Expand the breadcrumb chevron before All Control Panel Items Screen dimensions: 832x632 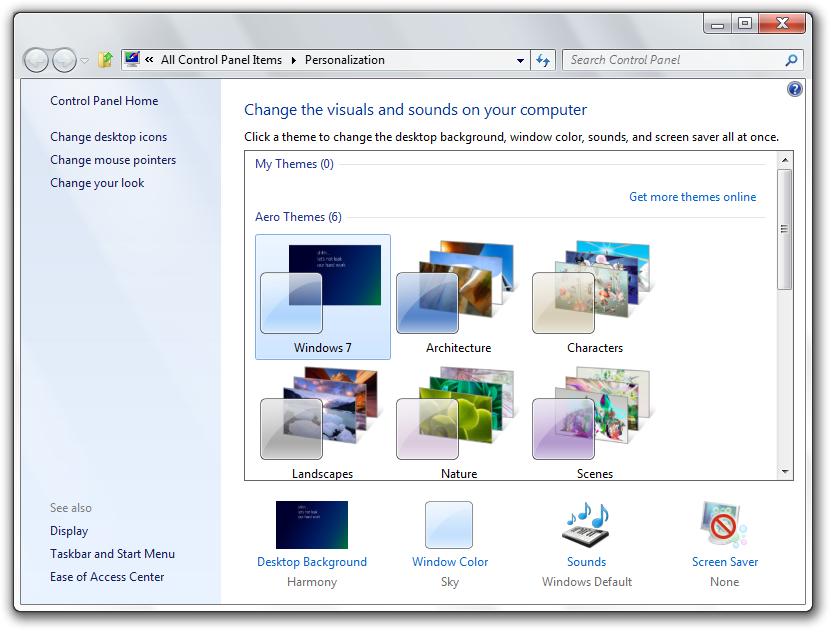tap(150, 59)
